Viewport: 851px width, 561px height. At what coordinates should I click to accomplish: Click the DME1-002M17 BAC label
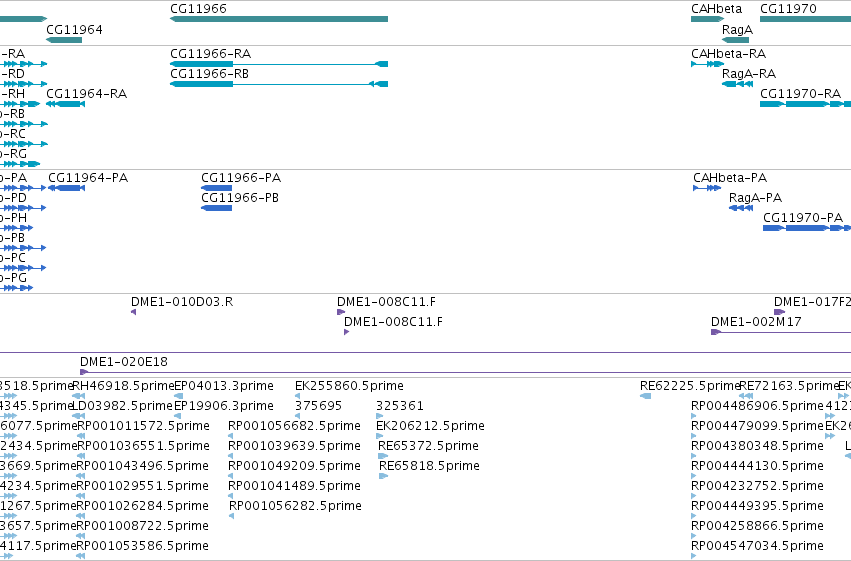coord(756,322)
